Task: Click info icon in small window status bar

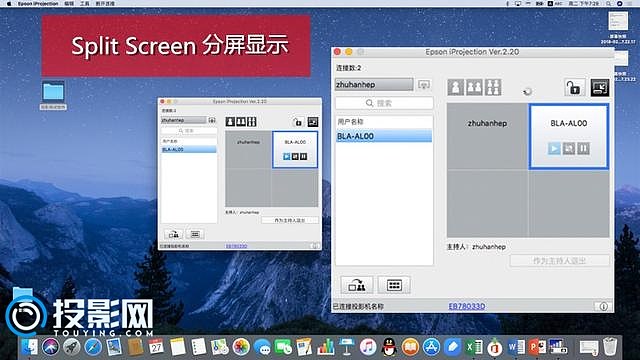Action: click(x=315, y=246)
